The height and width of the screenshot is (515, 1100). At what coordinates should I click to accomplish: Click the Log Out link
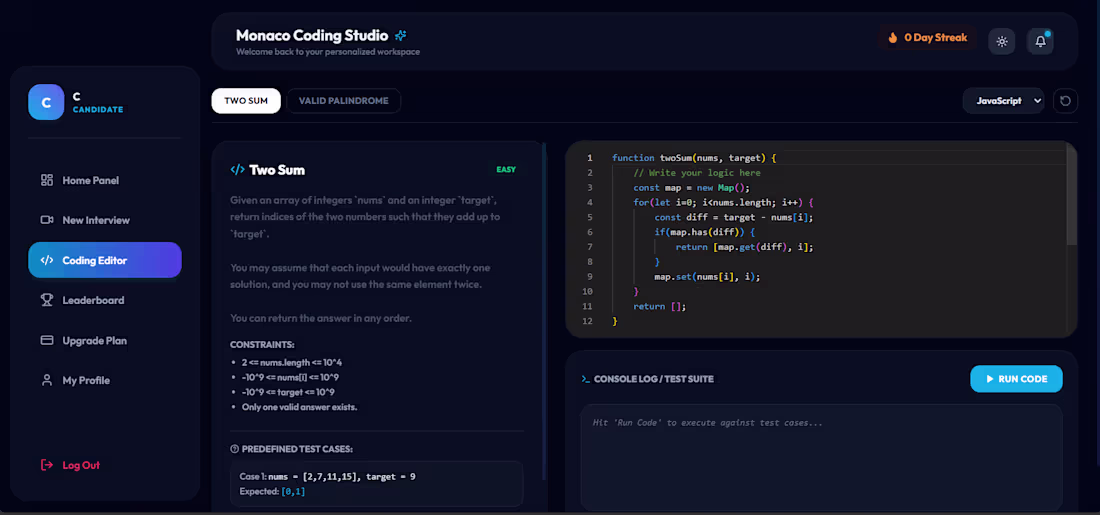coord(81,465)
